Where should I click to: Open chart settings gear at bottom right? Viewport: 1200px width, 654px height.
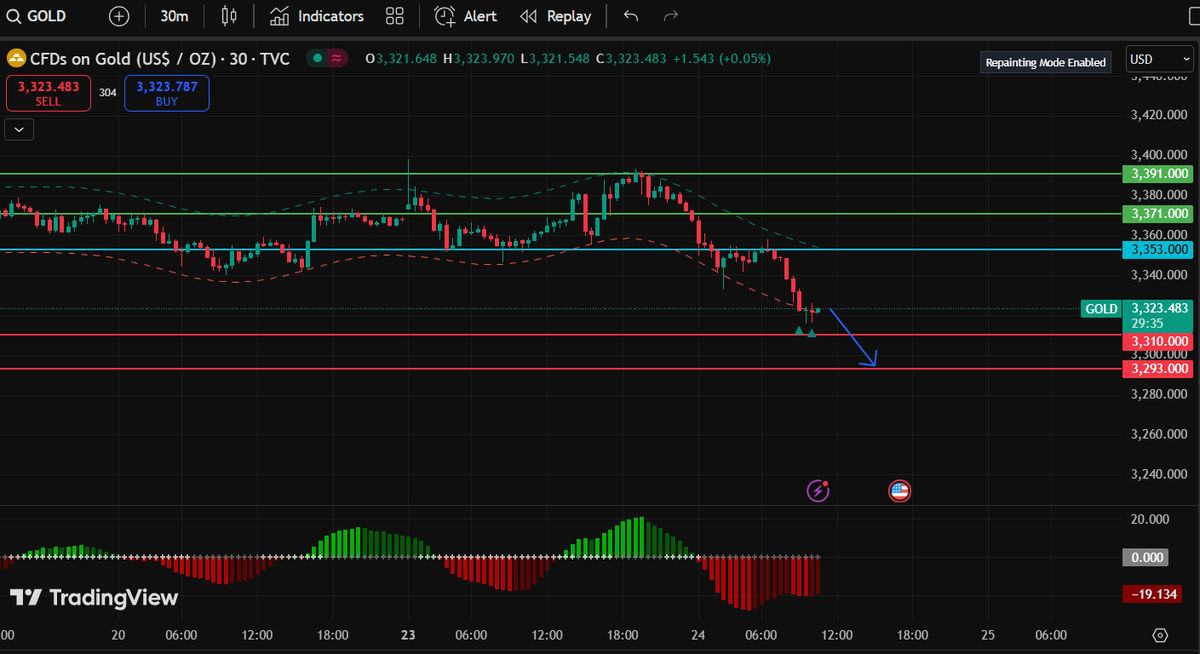[x=1160, y=635]
